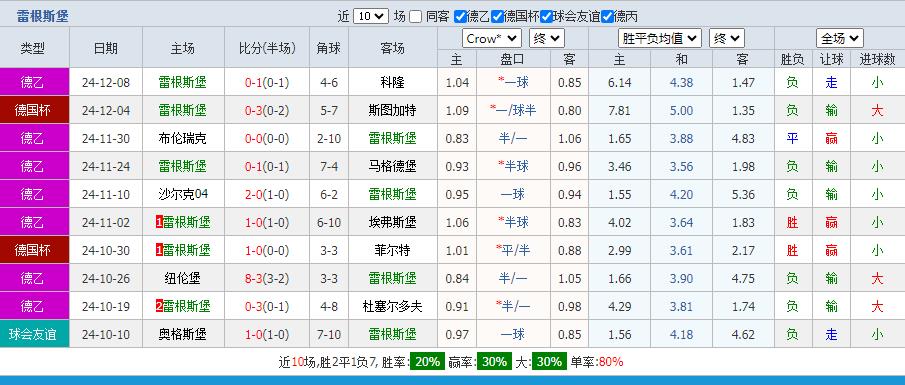This screenshot has width=905, height=385.
Task: Click the green 20% win rate badge
Action: tap(428, 362)
